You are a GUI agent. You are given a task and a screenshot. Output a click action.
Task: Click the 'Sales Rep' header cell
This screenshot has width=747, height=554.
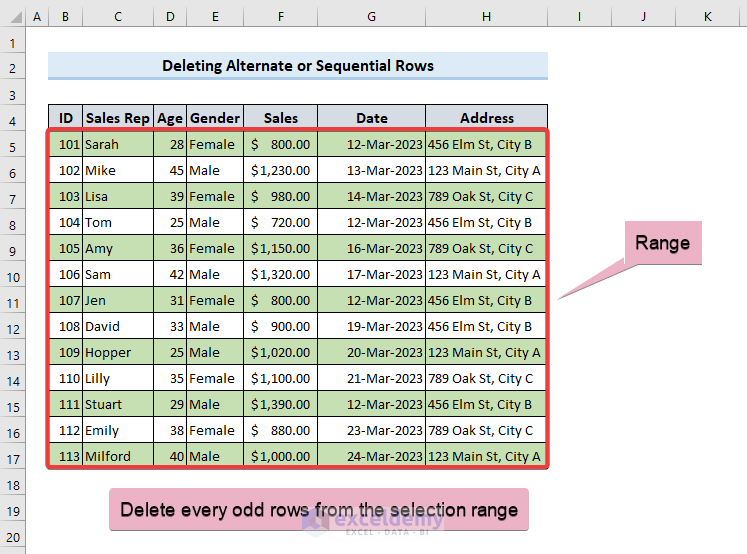click(x=118, y=118)
